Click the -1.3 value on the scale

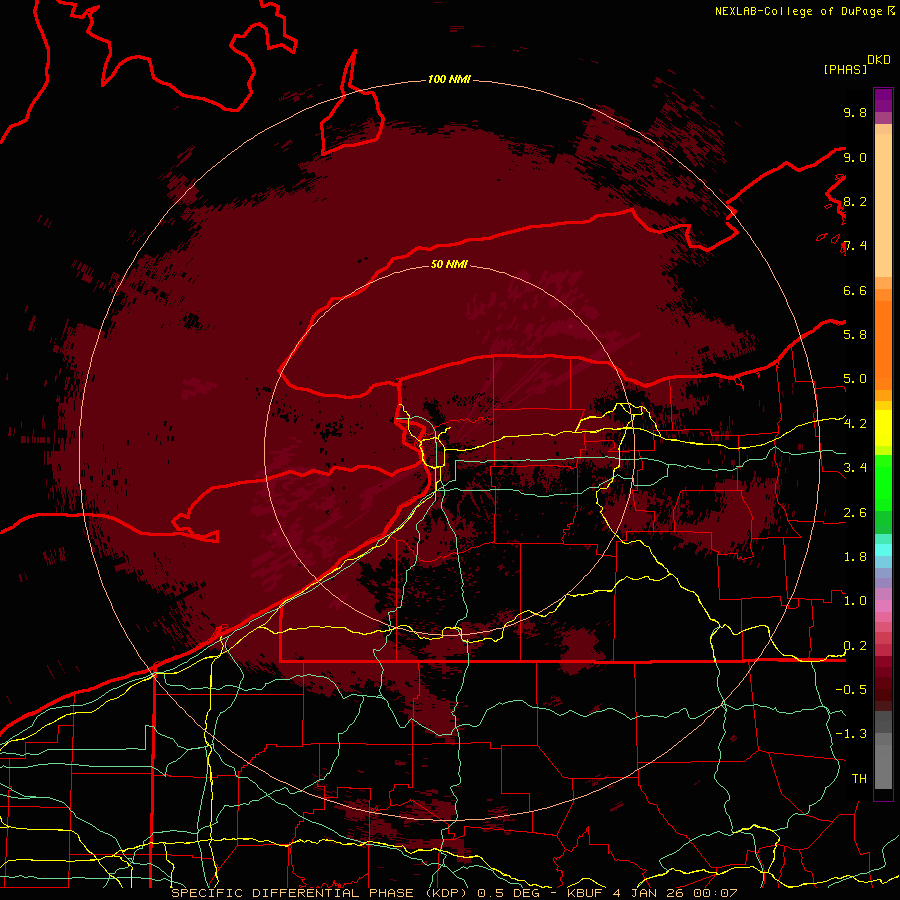pyautogui.click(x=851, y=734)
